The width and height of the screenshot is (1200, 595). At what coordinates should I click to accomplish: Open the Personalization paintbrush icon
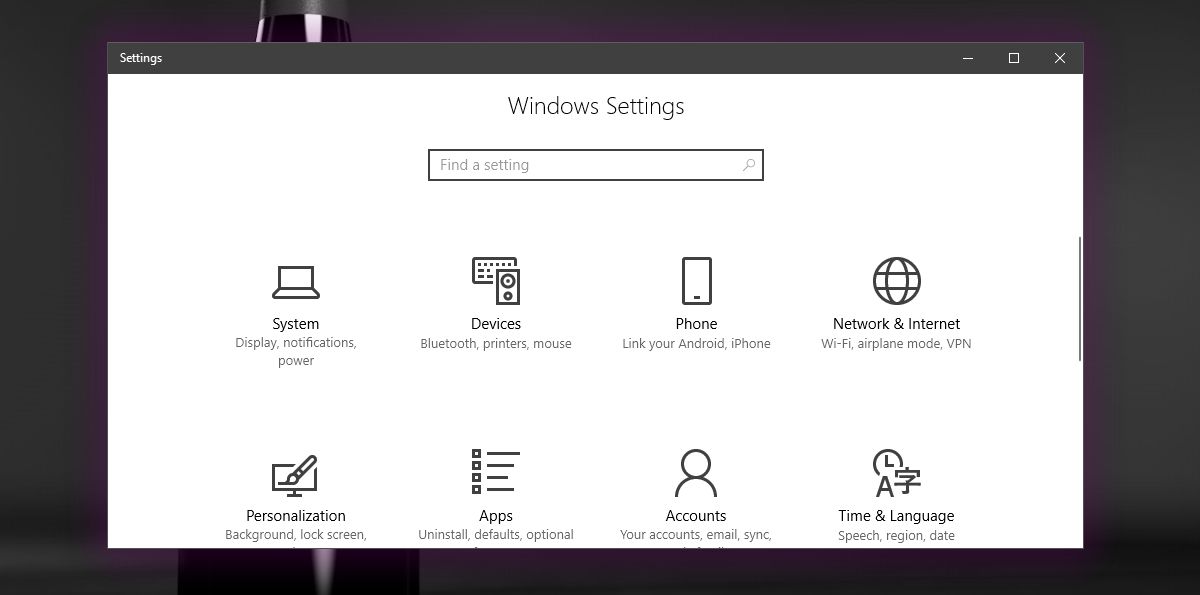[295, 476]
